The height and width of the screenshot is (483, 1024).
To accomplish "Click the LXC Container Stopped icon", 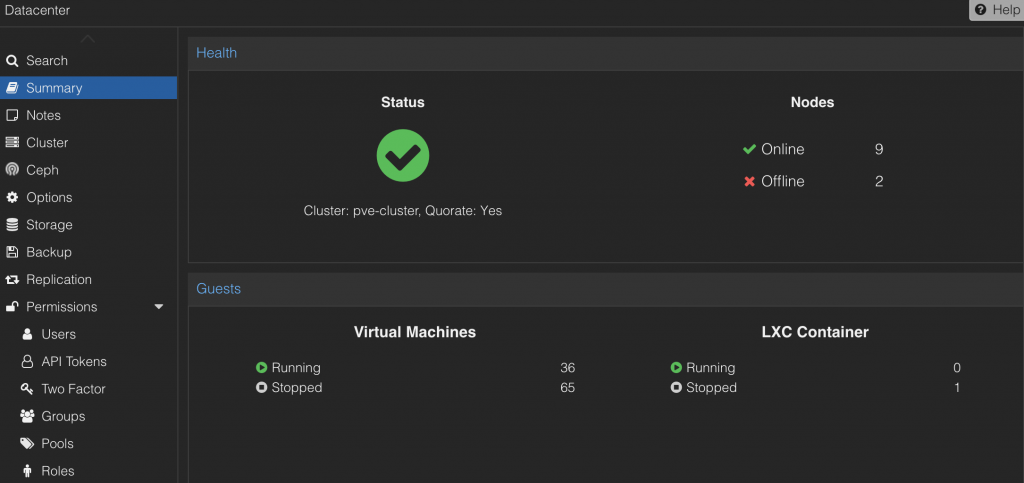I will pyautogui.click(x=677, y=388).
